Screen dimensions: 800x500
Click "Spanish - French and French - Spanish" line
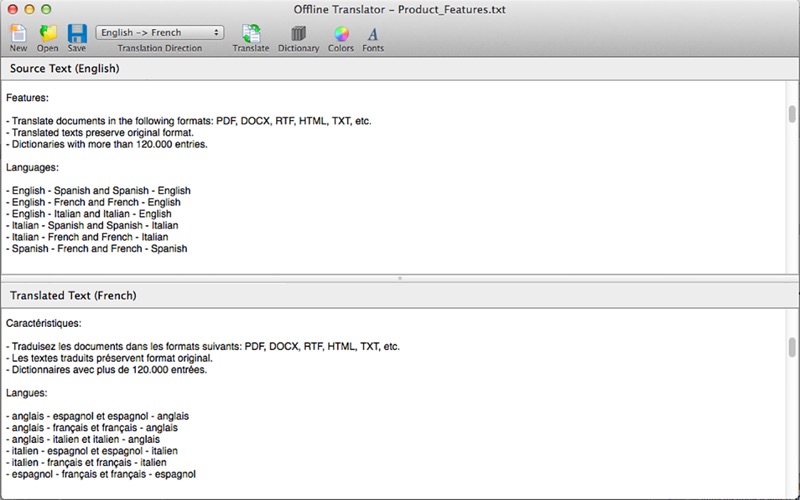coord(97,248)
